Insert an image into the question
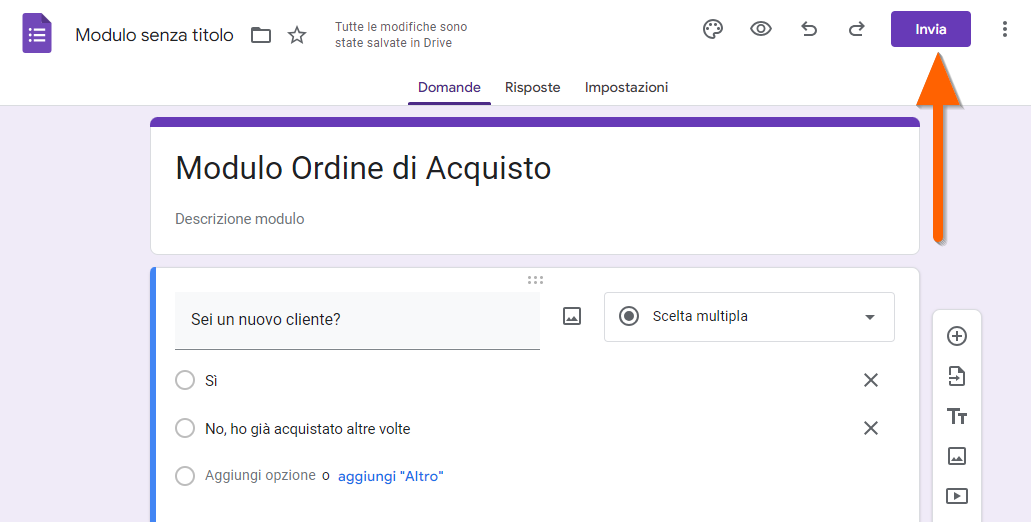1031x522 pixels. (572, 317)
